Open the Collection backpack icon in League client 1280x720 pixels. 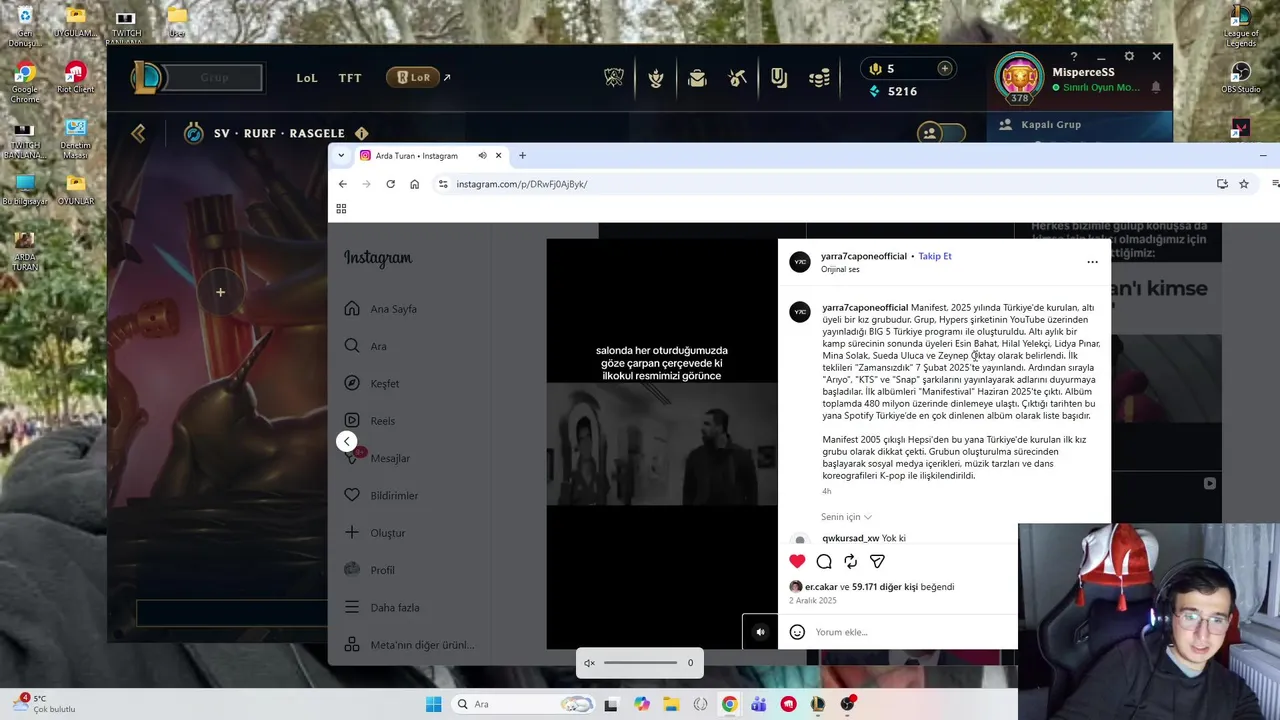[x=697, y=77]
